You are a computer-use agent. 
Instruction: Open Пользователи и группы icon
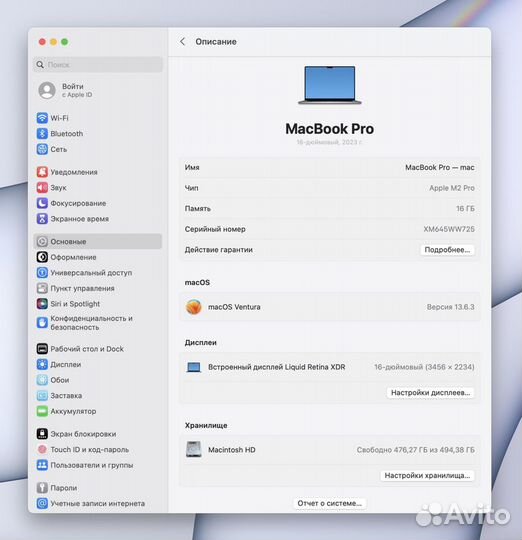click(42, 465)
